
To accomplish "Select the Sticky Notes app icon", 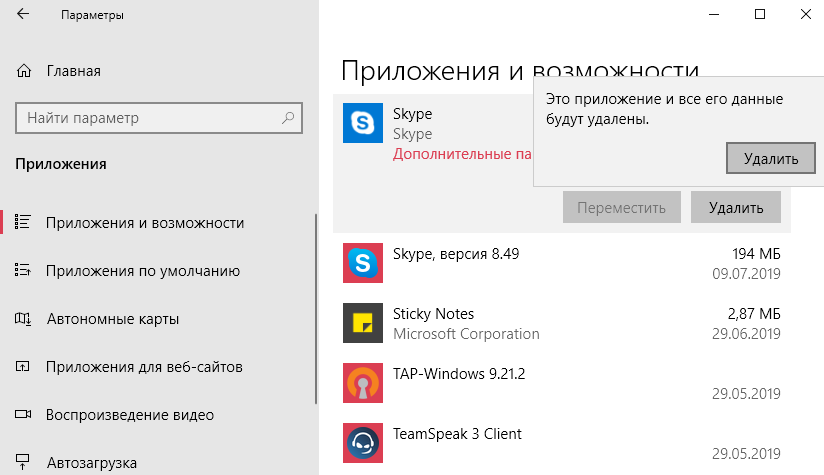I will point(360,323).
